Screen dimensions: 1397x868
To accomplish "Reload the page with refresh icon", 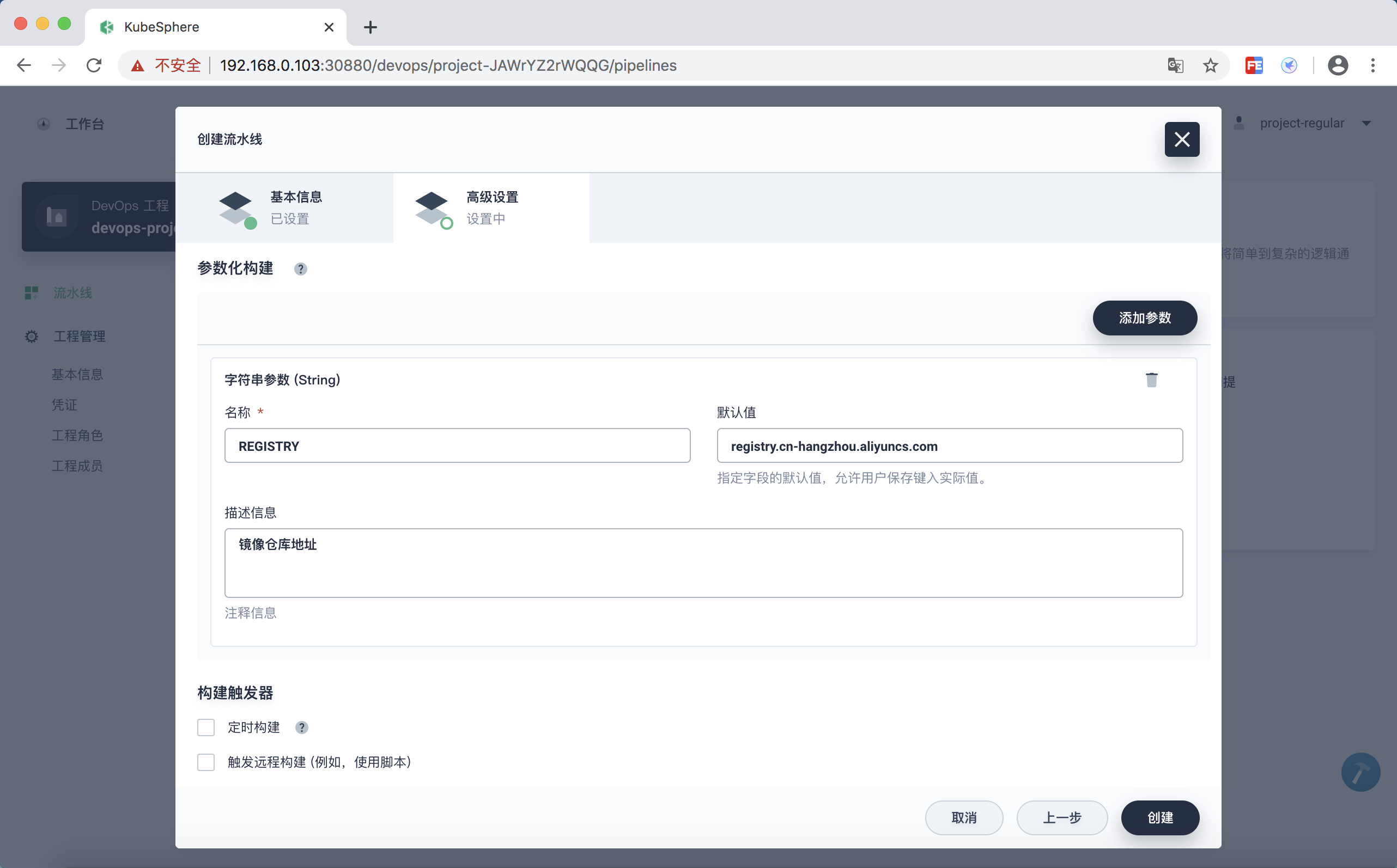I will click(94, 65).
